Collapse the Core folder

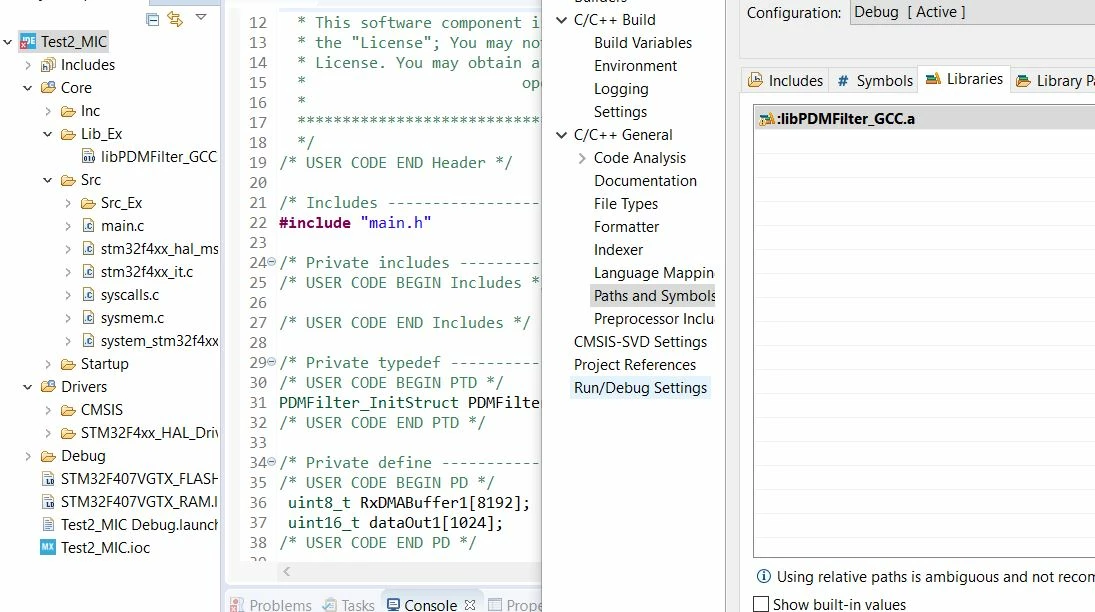click(x=28, y=88)
